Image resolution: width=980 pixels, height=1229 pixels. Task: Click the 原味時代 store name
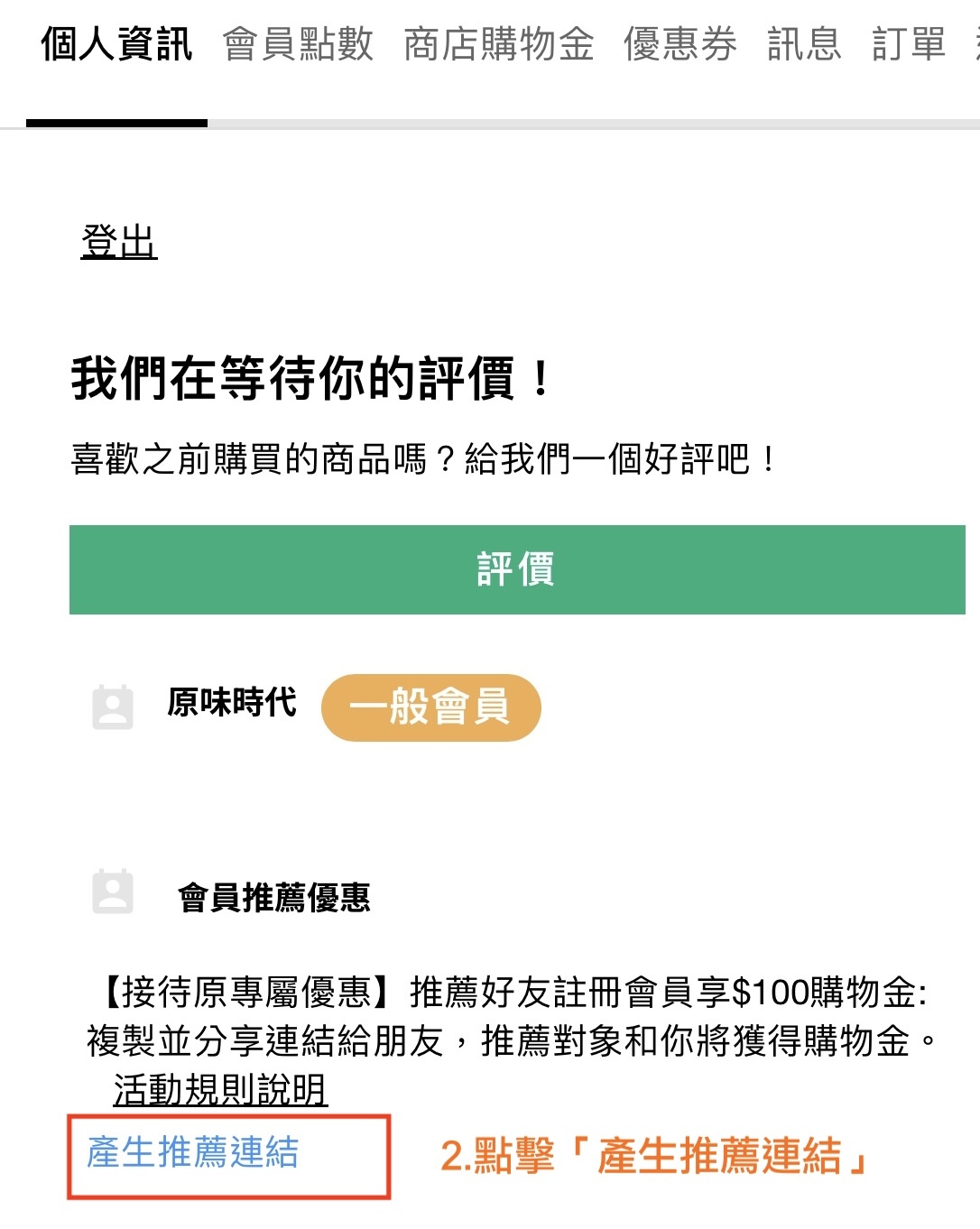[232, 702]
